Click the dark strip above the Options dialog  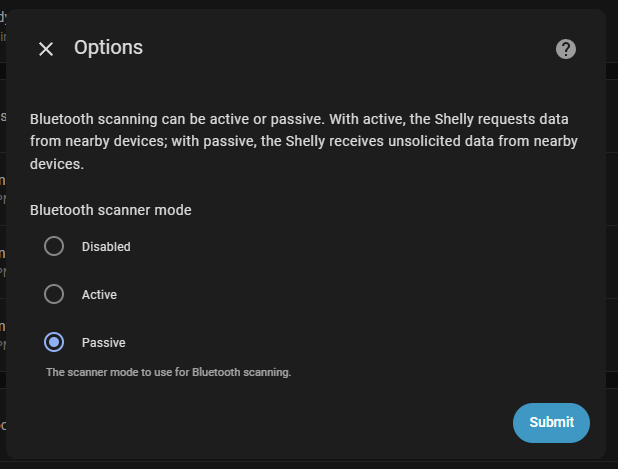[x=309, y=4]
